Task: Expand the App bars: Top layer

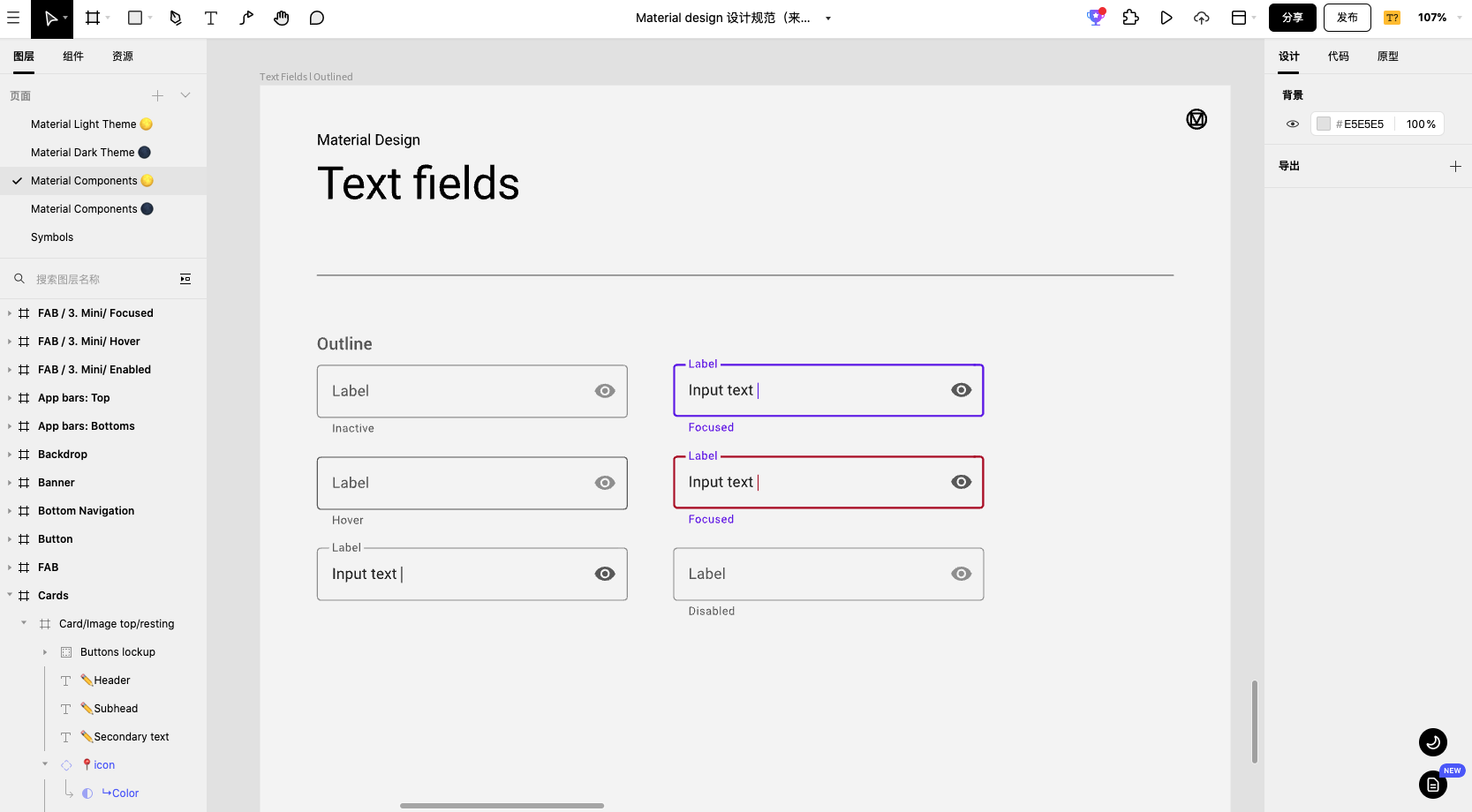Action: (x=10, y=398)
